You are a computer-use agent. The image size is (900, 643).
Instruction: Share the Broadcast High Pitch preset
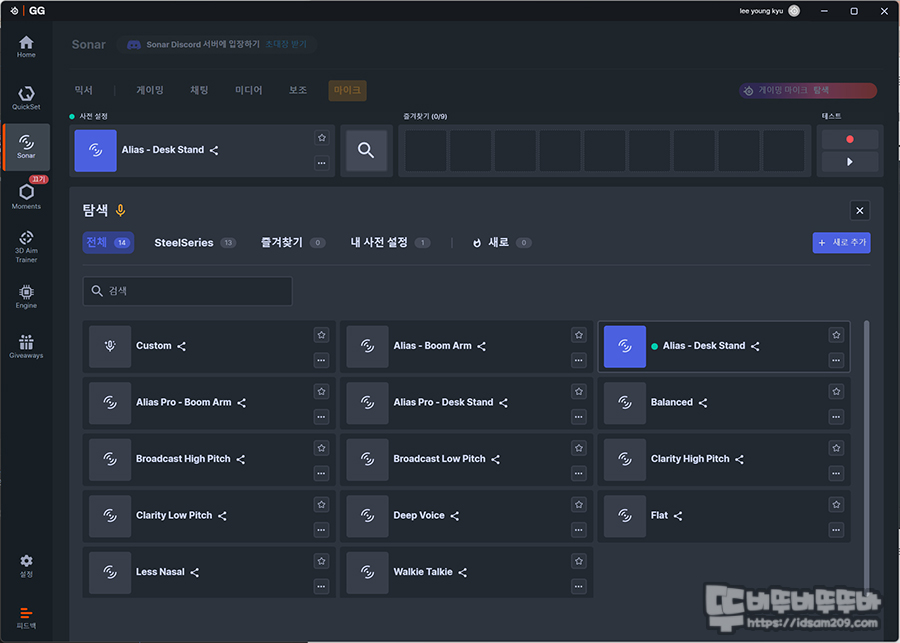click(x=240, y=459)
